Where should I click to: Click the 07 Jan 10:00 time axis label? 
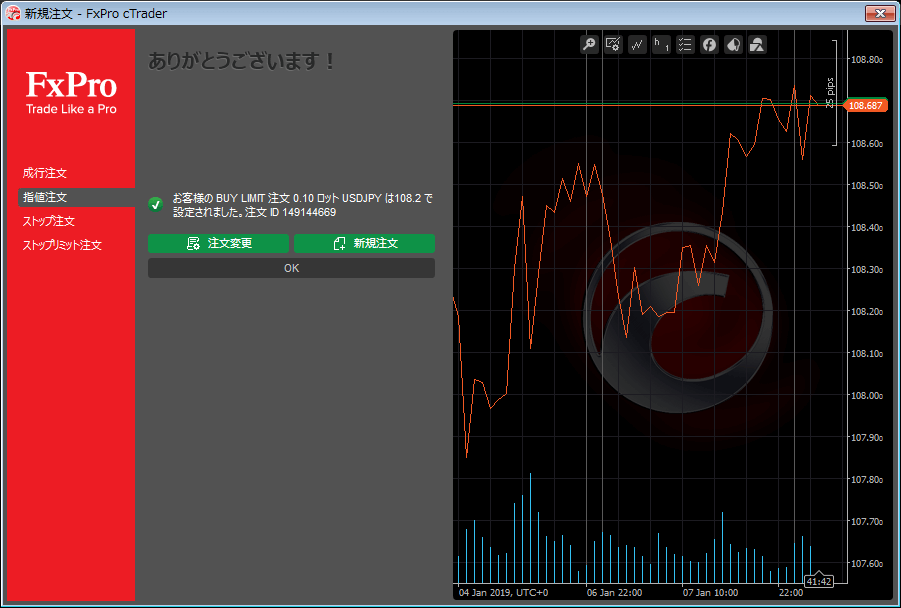point(710,592)
